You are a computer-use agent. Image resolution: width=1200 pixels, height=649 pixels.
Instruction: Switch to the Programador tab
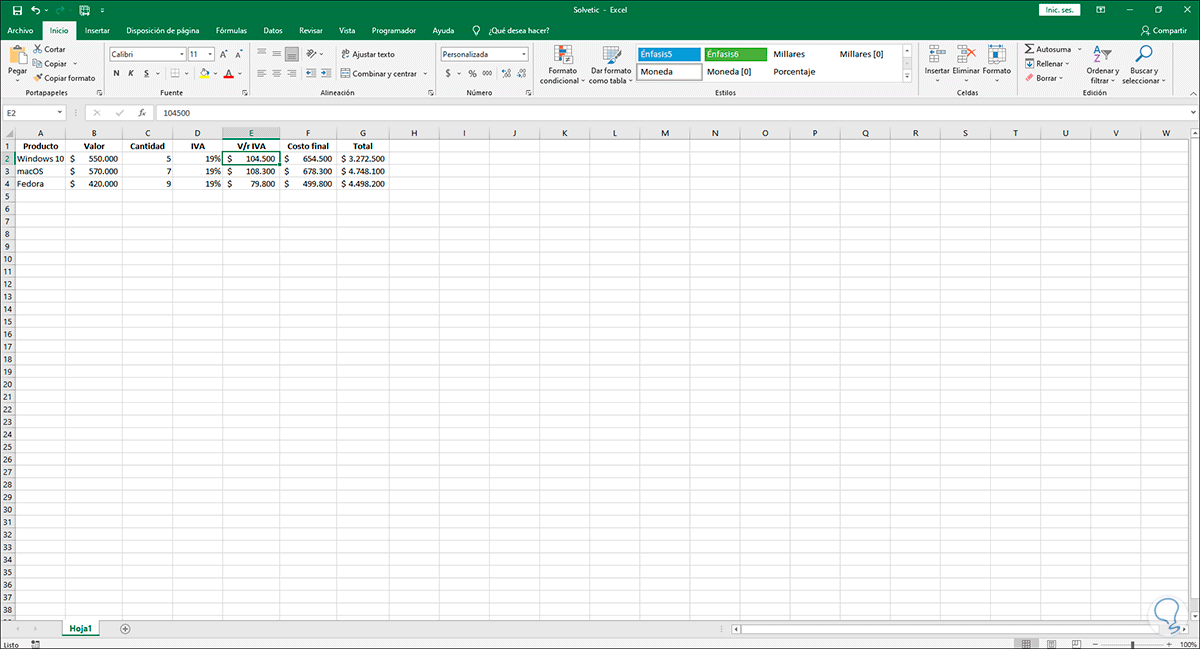click(393, 30)
